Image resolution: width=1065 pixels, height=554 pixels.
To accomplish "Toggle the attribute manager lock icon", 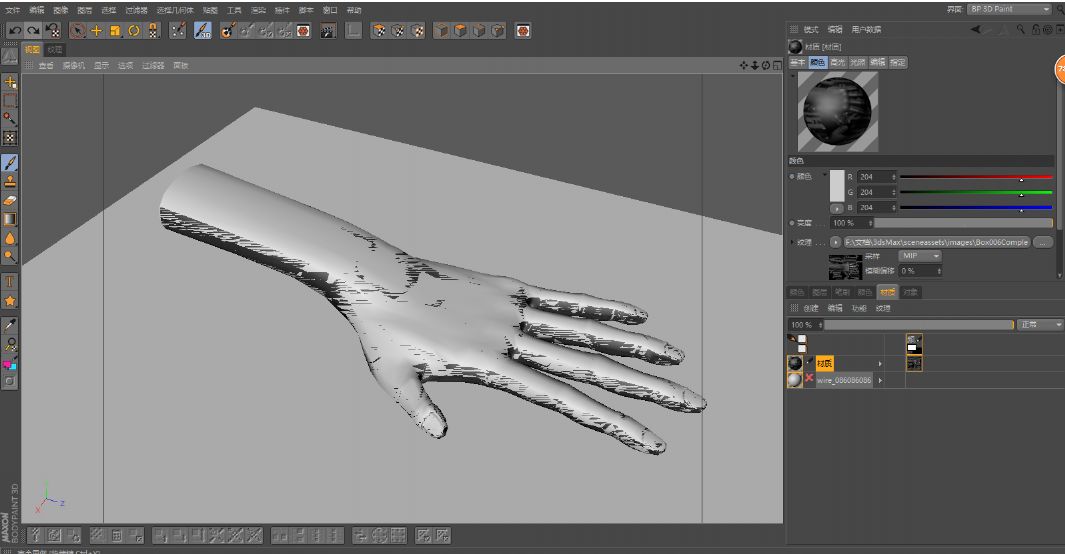I will [x=1036, y=29].
